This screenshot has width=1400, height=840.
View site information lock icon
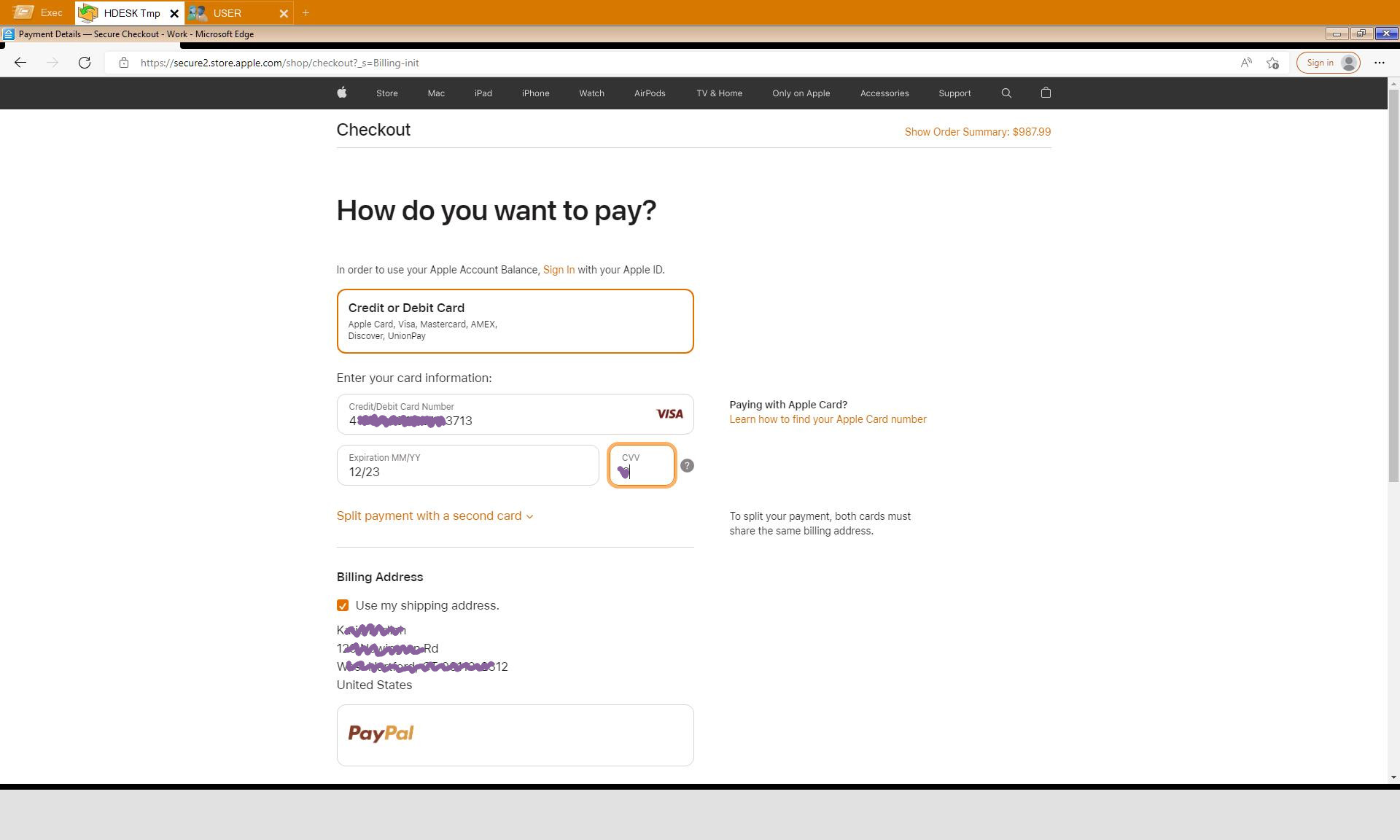(x=124, y=63)
